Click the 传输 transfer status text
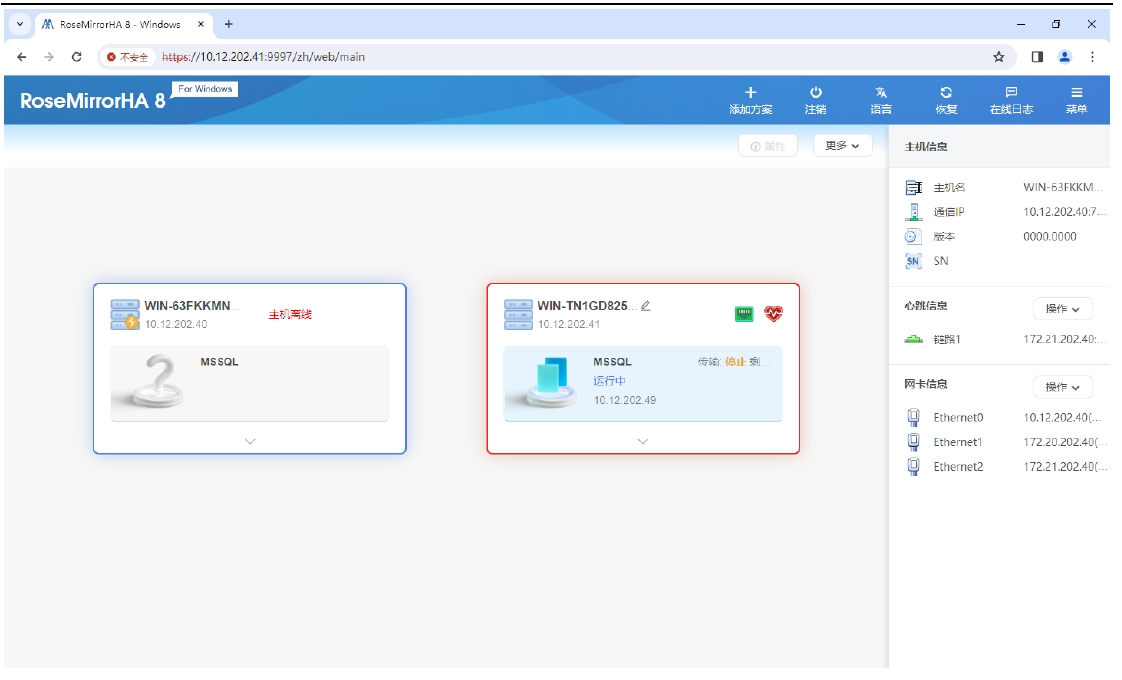This screenshot has width=1122, height=680. pos(733,361)
